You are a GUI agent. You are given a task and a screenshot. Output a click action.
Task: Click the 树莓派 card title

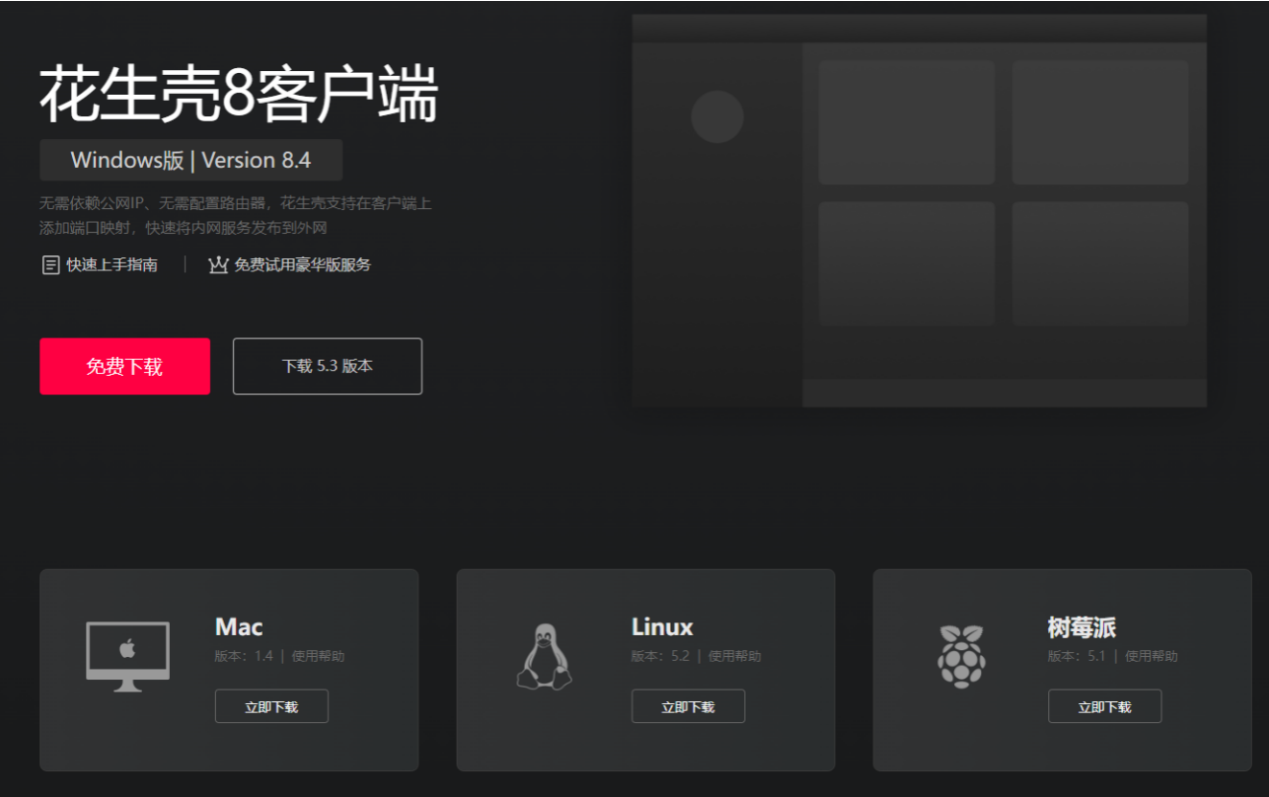pos(1082,627)
